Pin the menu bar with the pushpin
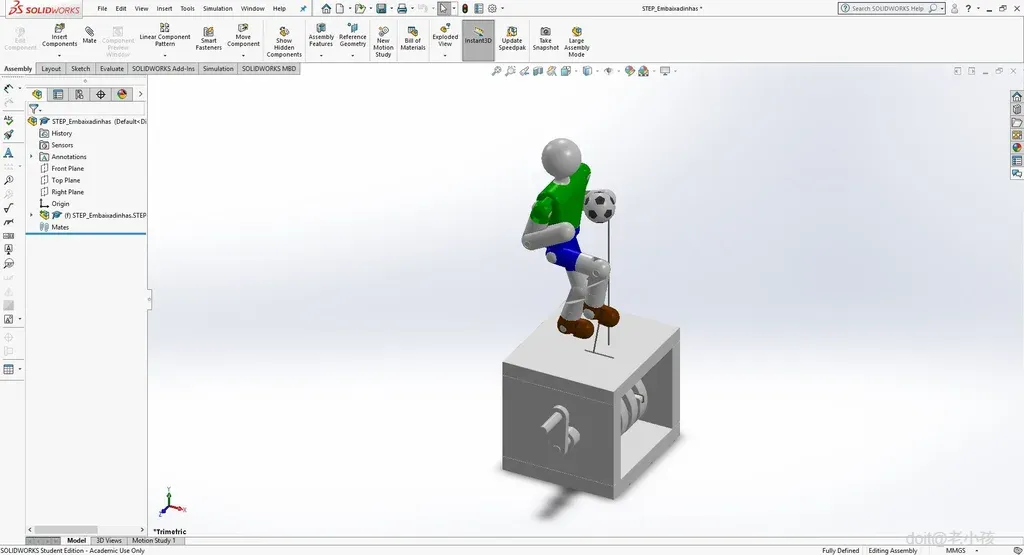Viewport: 1024px width, 555px height. point(303,8)
